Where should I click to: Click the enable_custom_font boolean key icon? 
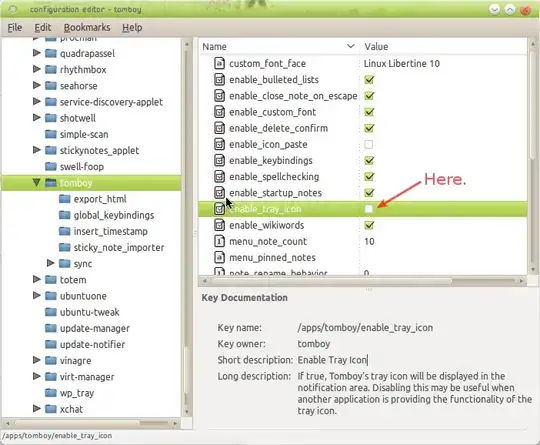219,112
